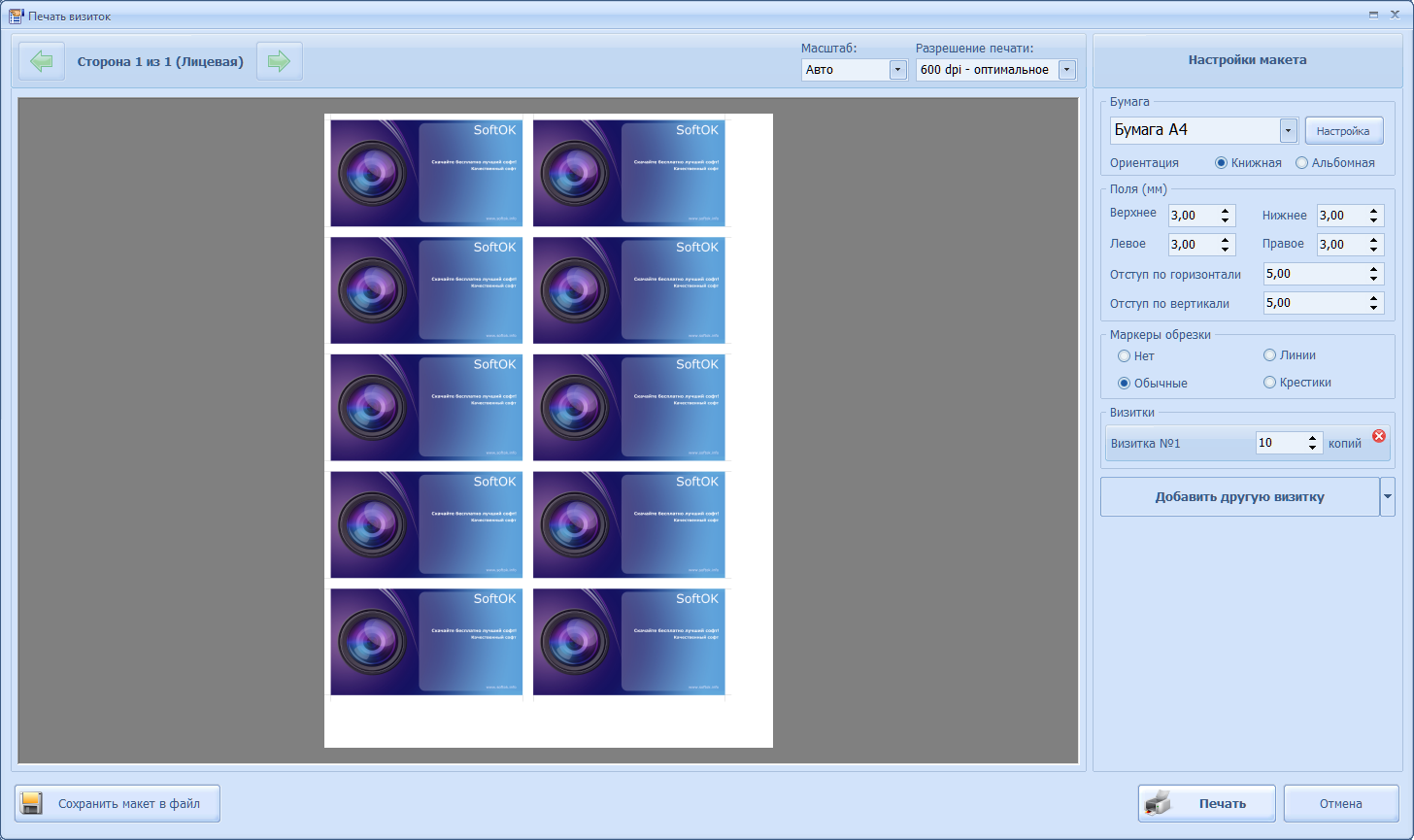Decrease the Верхнее margin with the down arrow
1414x840 pixels.
1227,220
